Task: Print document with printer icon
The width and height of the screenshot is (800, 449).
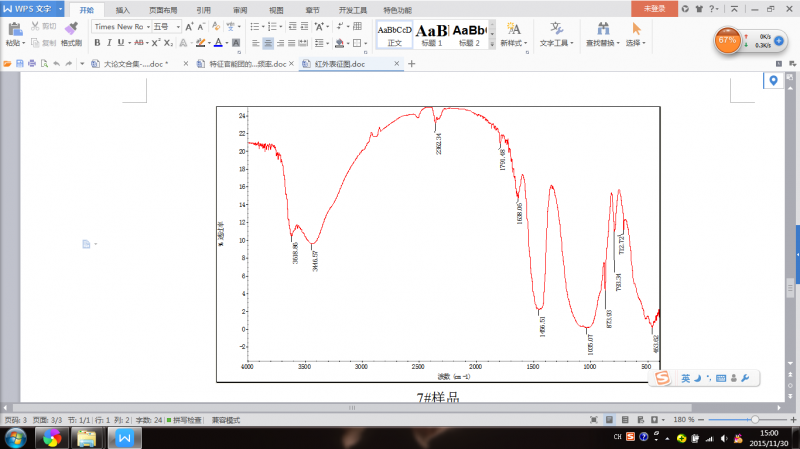Action: point(32,64)
